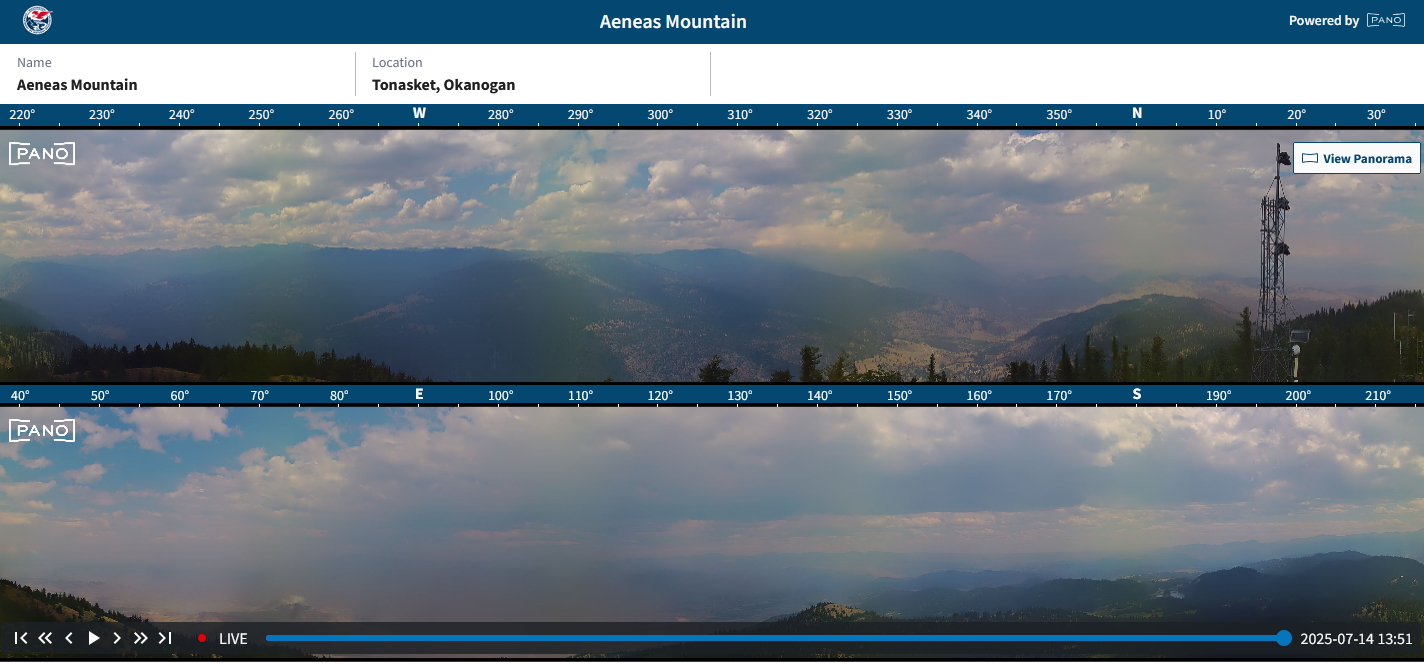This screenshot has height=664, width=1424.
Task: Click the timestamp 2025-07-14 13:51
Action: [x=1356, y=638]
